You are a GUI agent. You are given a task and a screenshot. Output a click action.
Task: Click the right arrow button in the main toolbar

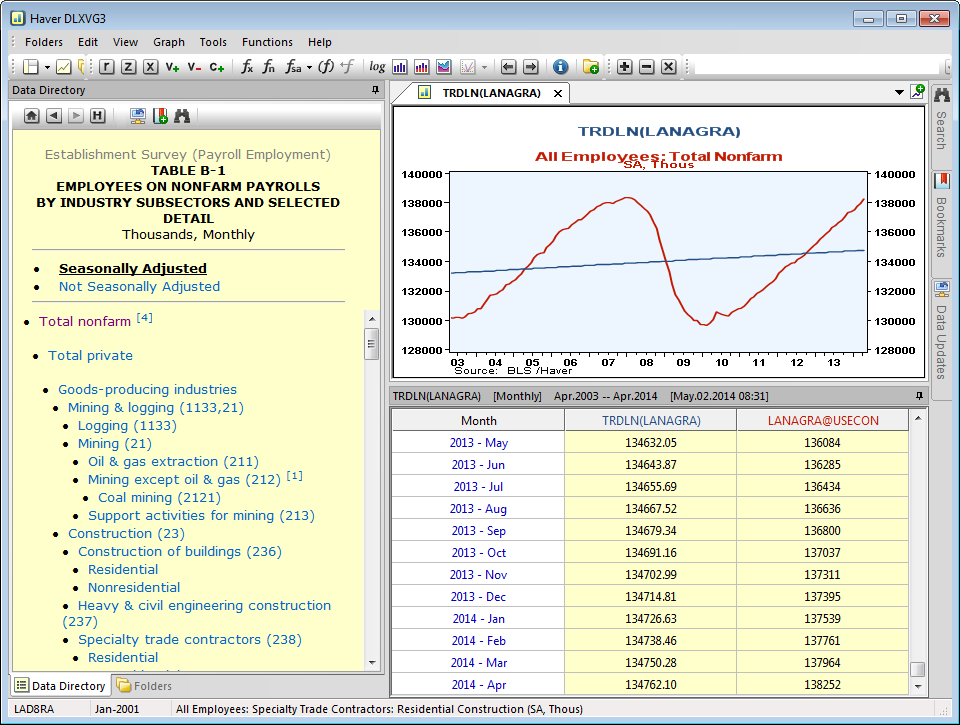click(x=531, y=67)
